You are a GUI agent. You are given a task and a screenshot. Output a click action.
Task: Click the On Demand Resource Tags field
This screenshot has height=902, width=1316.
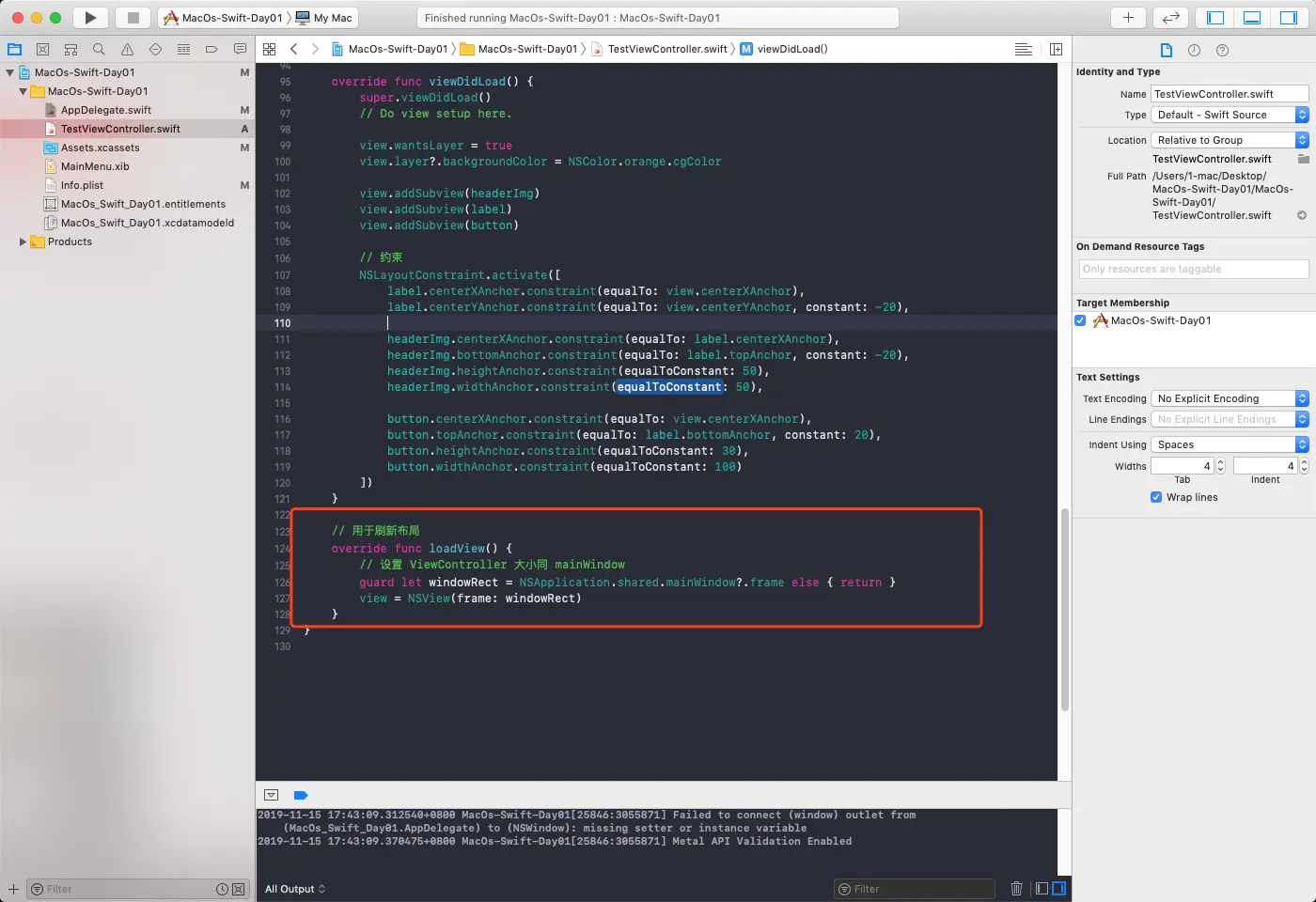[1194, 269]
